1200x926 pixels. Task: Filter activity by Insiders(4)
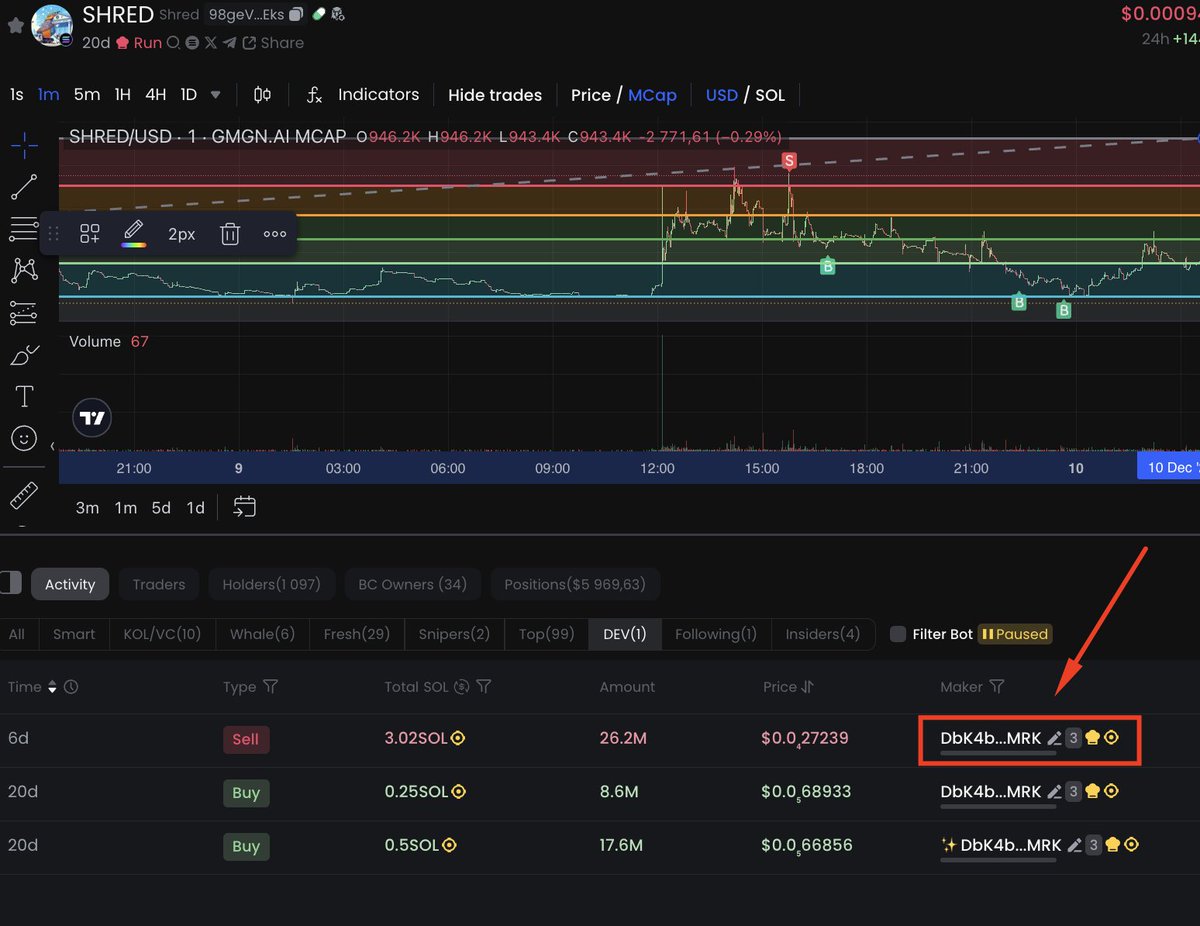click(822, 634)
